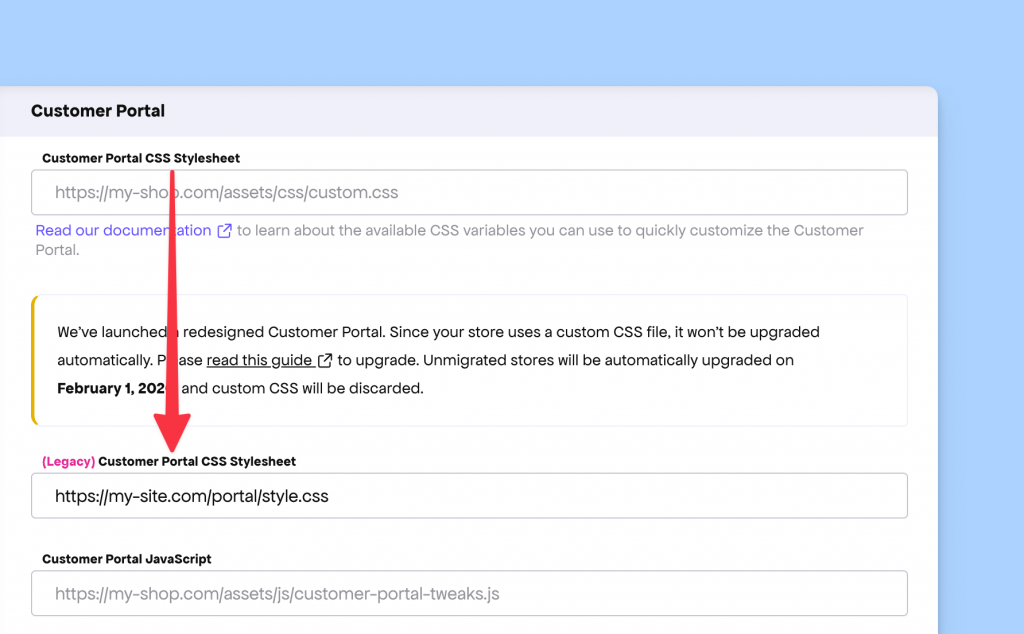1024x634 pixels.
Task: Click the pink (Legacy) tag
Action: point(68,462)
